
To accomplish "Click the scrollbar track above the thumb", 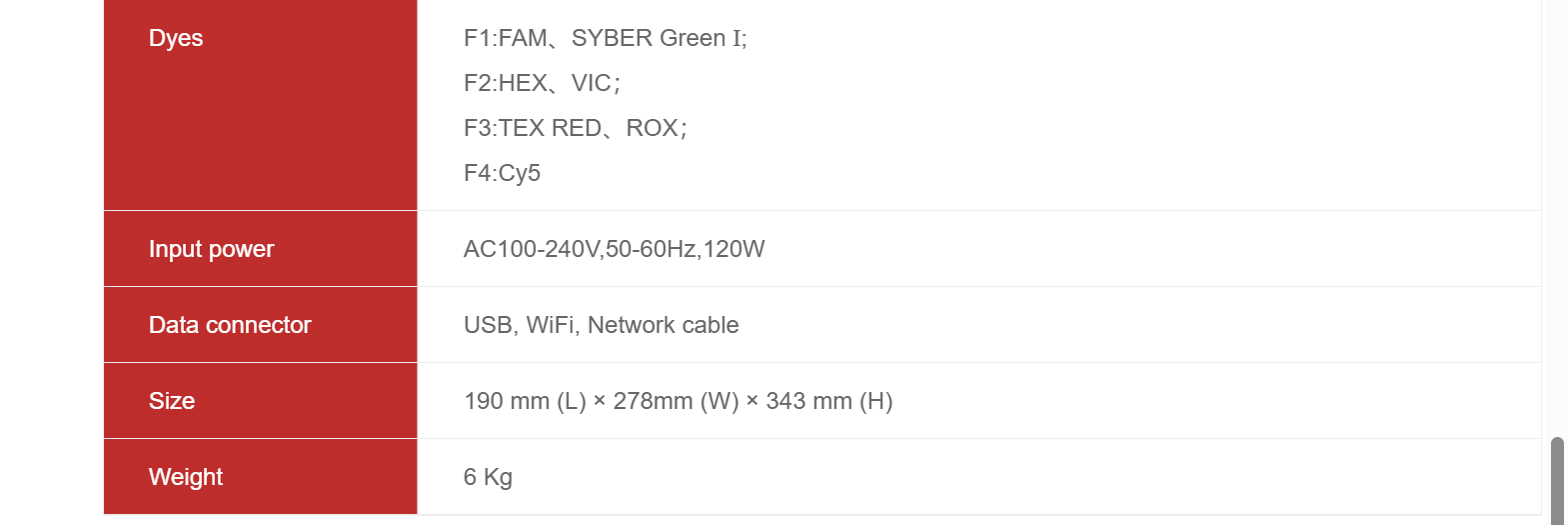I will pyautogui.click(x=1557, y=200).
